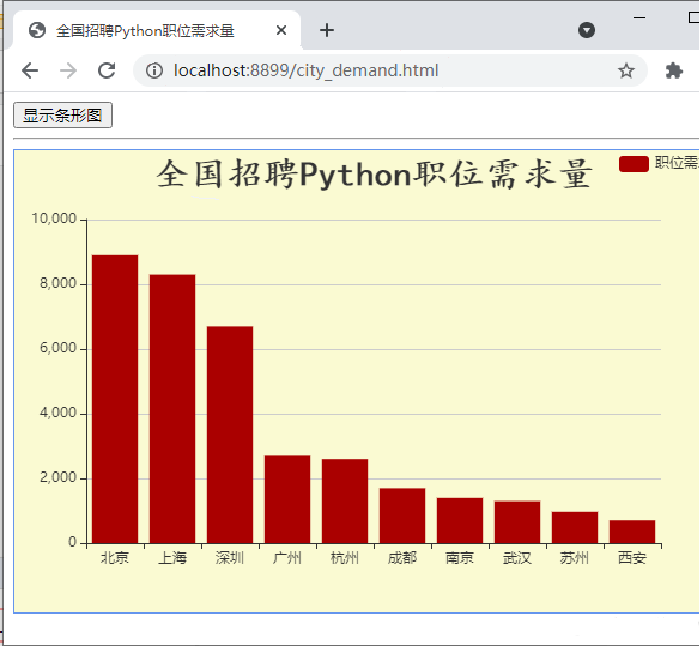Select the 杭州 bar
Screen dimensions: 699x658
coord(345,501)
